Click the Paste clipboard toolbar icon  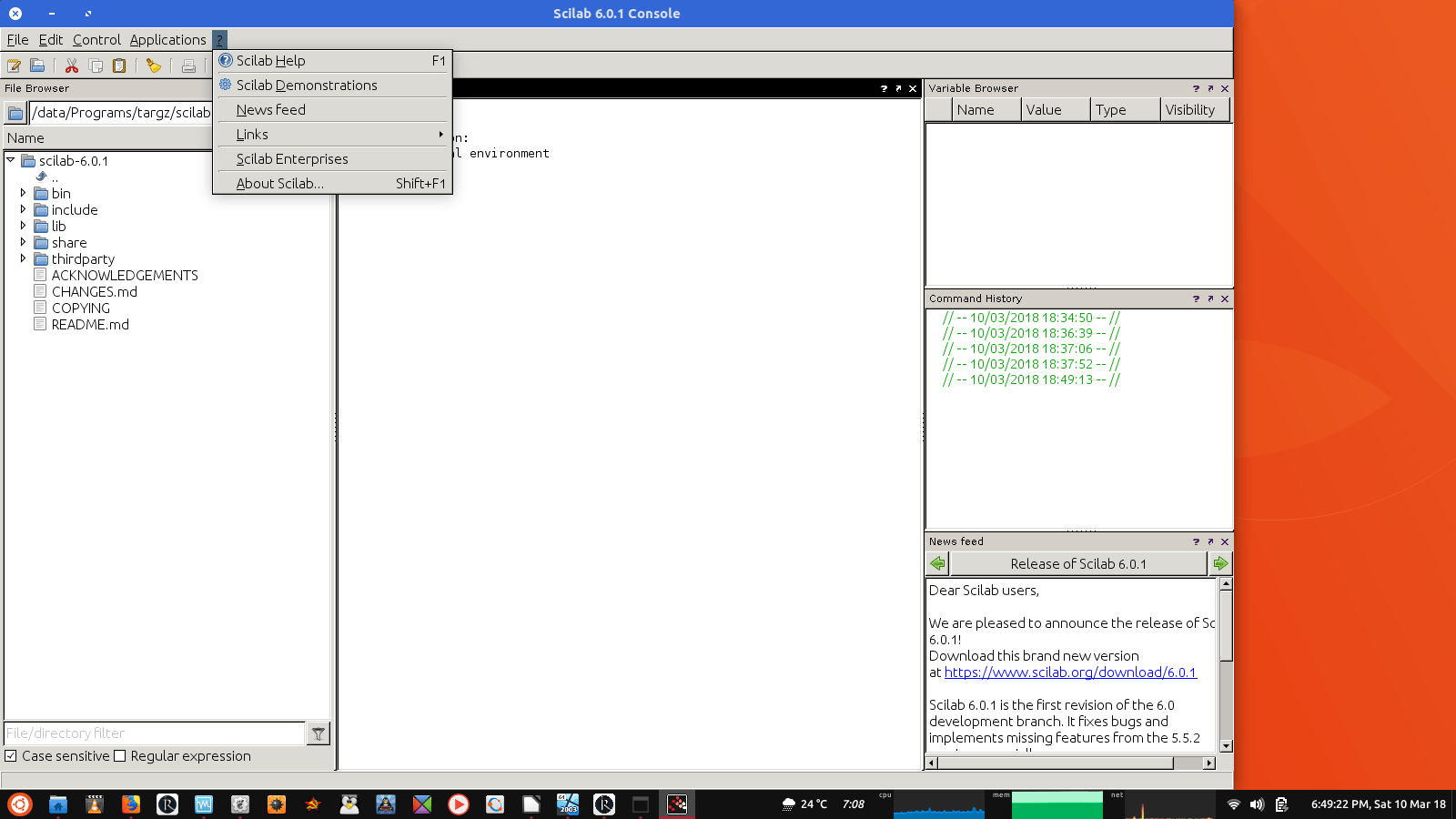[119, 66]
